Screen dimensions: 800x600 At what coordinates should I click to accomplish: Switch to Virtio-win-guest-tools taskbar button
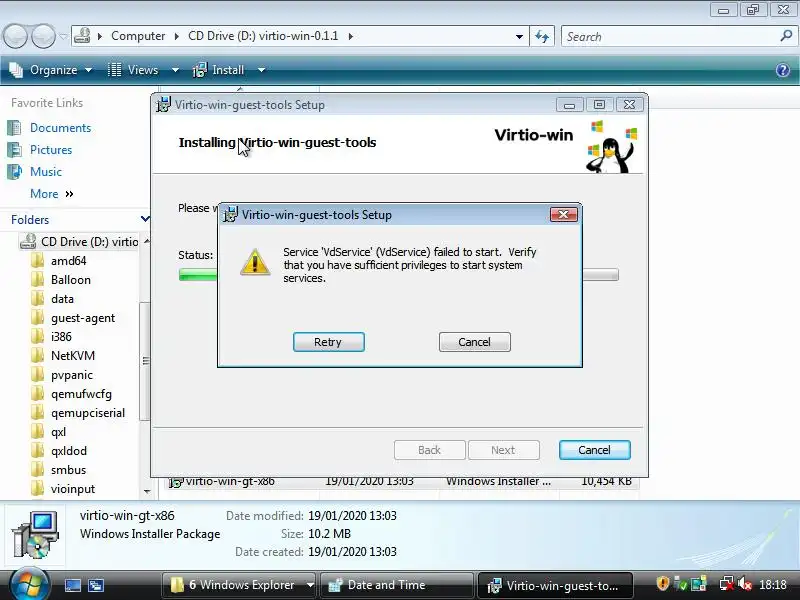(555, 585)
